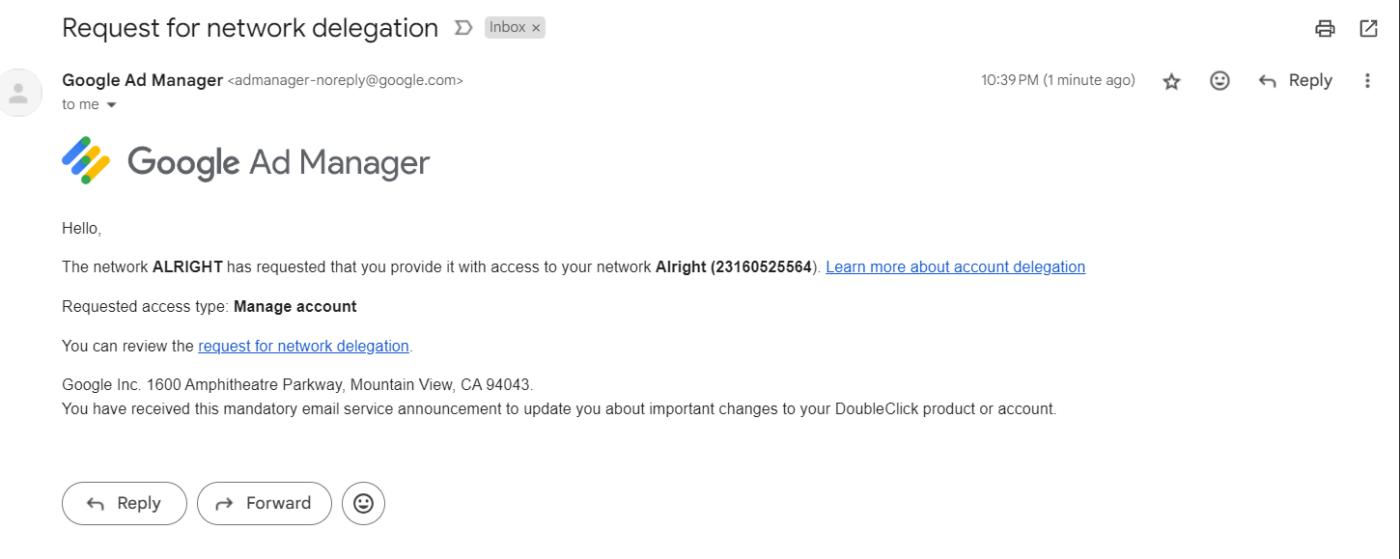
Task: Open the "request for network delegation" link
Action: point(303,346)
